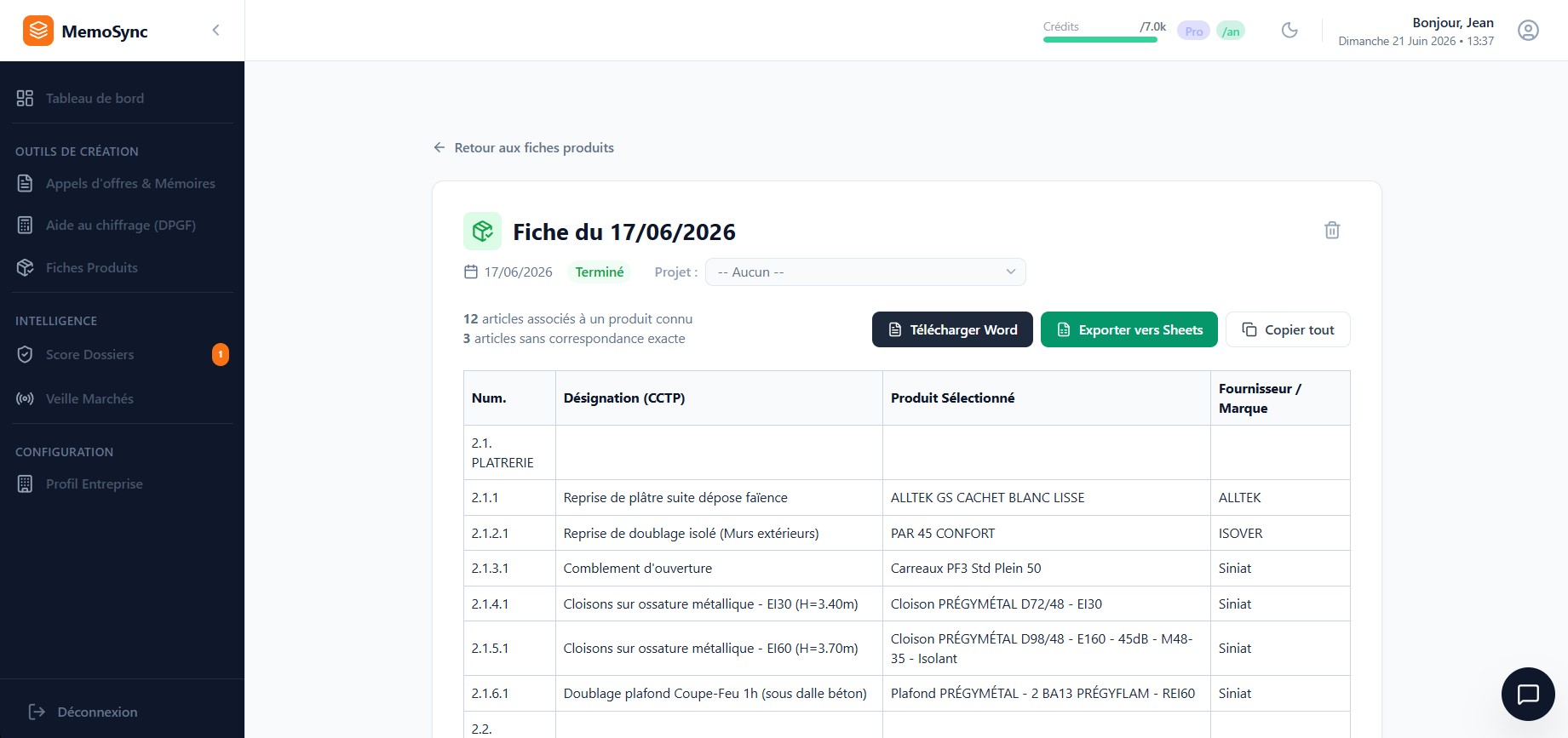Click the Aide au chiffrage calculator icon
Image resolution: width=1568 pixels, height=738 pixels.
point(25,225)
